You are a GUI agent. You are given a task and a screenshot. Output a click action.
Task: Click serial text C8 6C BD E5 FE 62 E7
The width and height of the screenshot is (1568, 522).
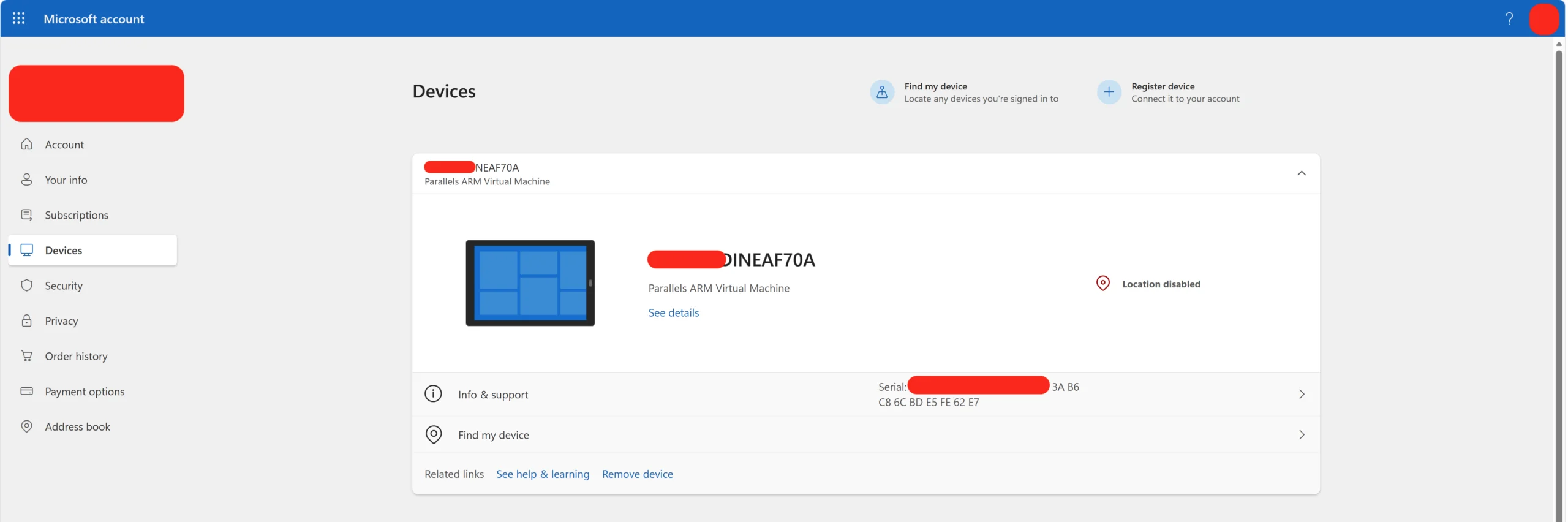click(928, 403)
